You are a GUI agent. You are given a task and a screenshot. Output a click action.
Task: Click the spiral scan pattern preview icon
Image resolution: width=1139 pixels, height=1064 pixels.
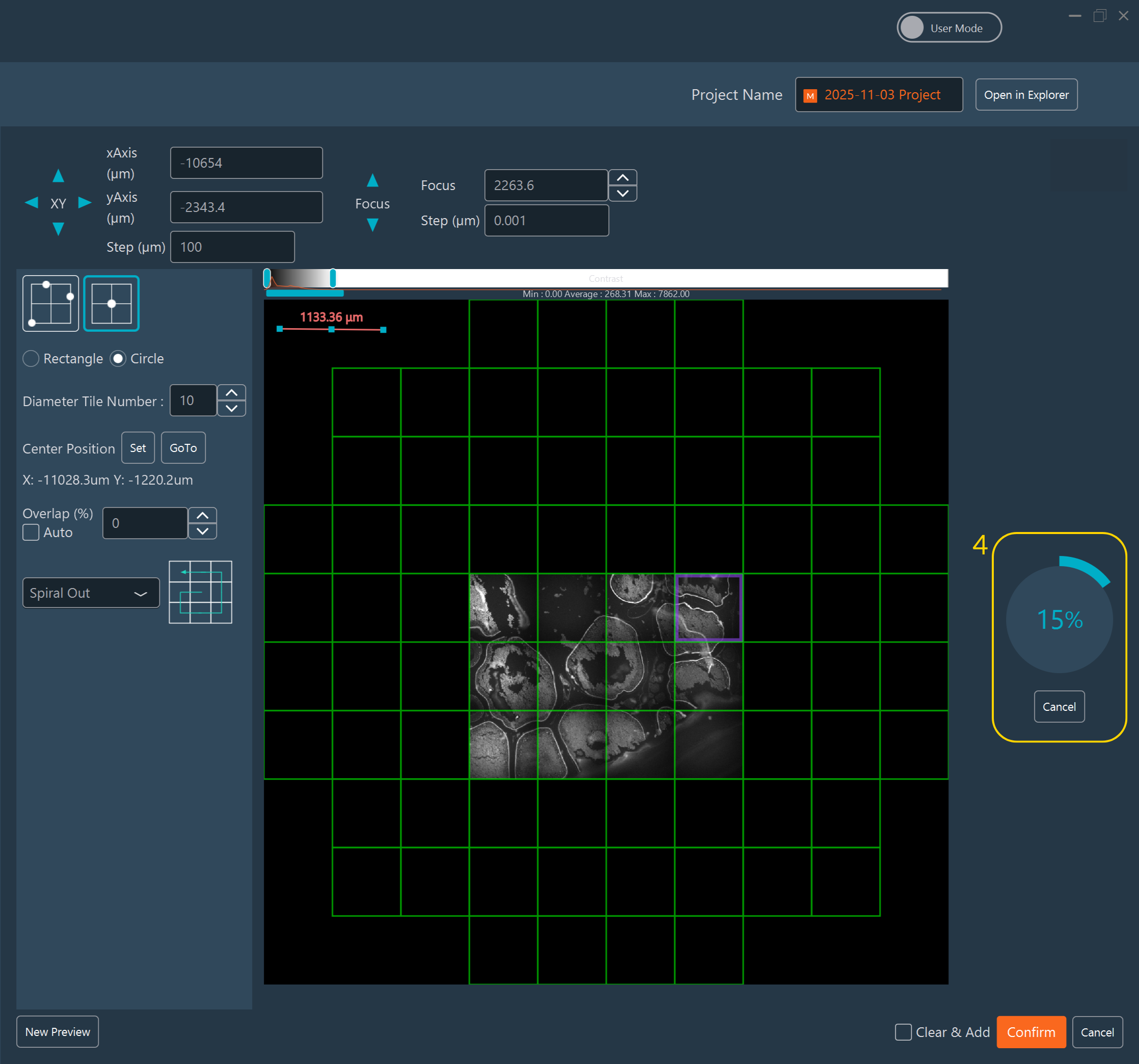coord(200,592)
